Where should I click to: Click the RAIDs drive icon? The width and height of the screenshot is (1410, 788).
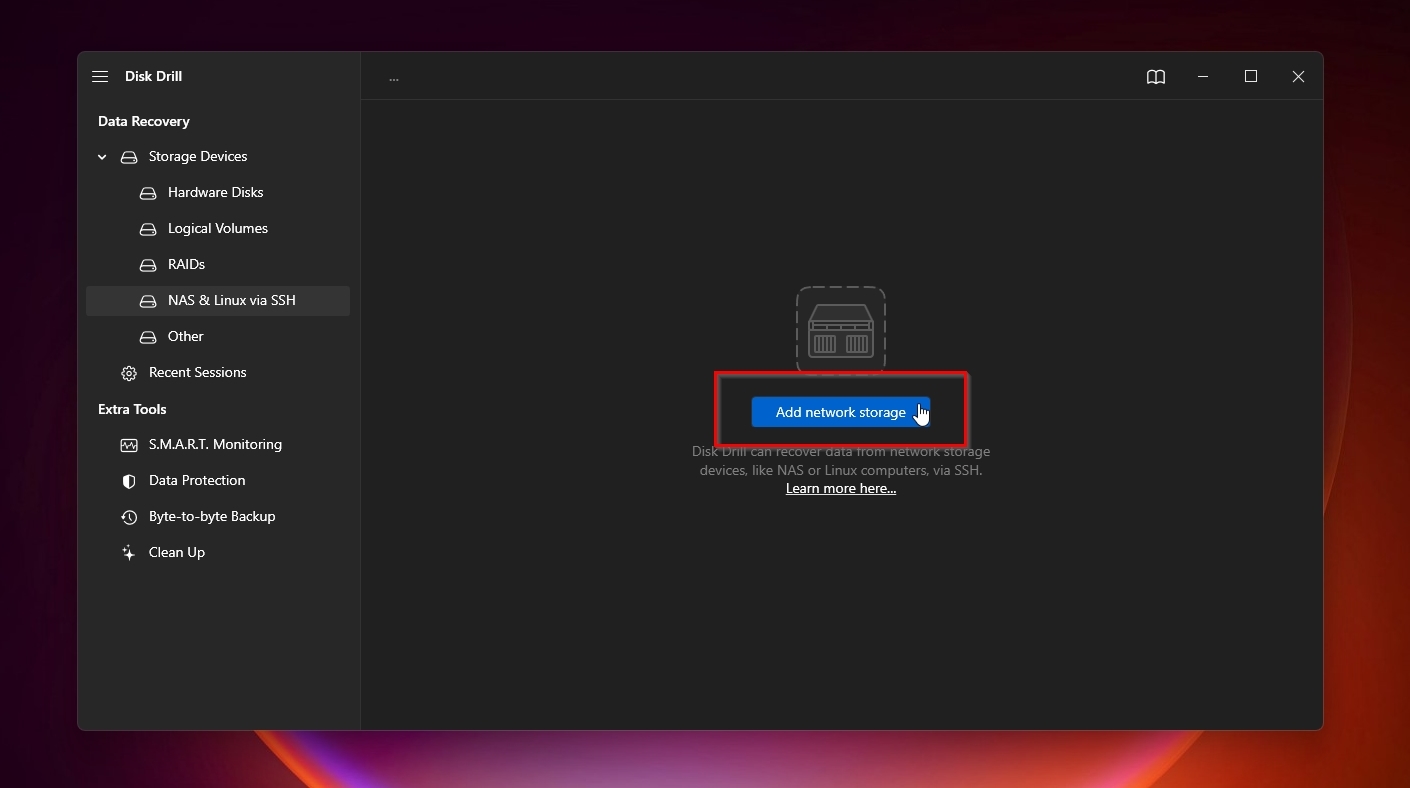tap(148, 265)
